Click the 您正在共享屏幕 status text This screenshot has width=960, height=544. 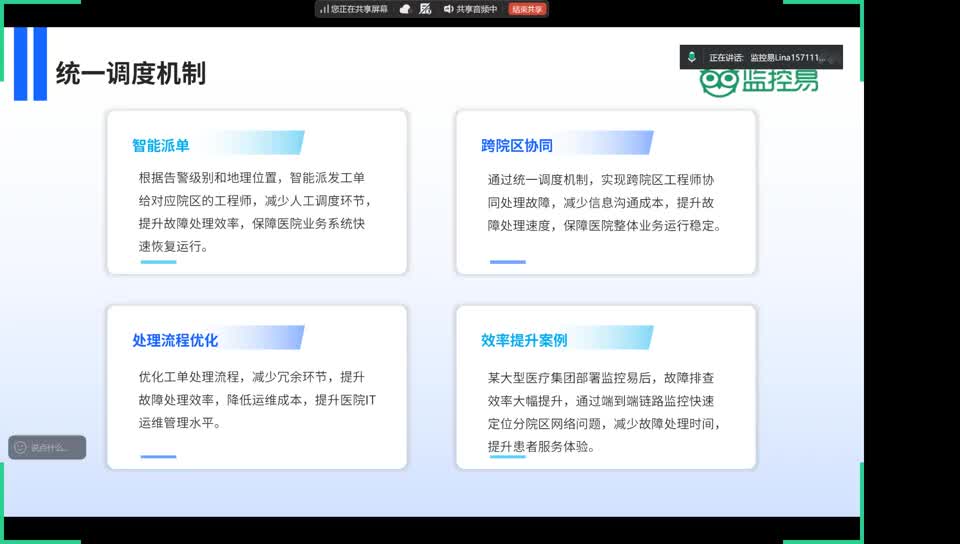pyautogui.click(x=359, y=9)
